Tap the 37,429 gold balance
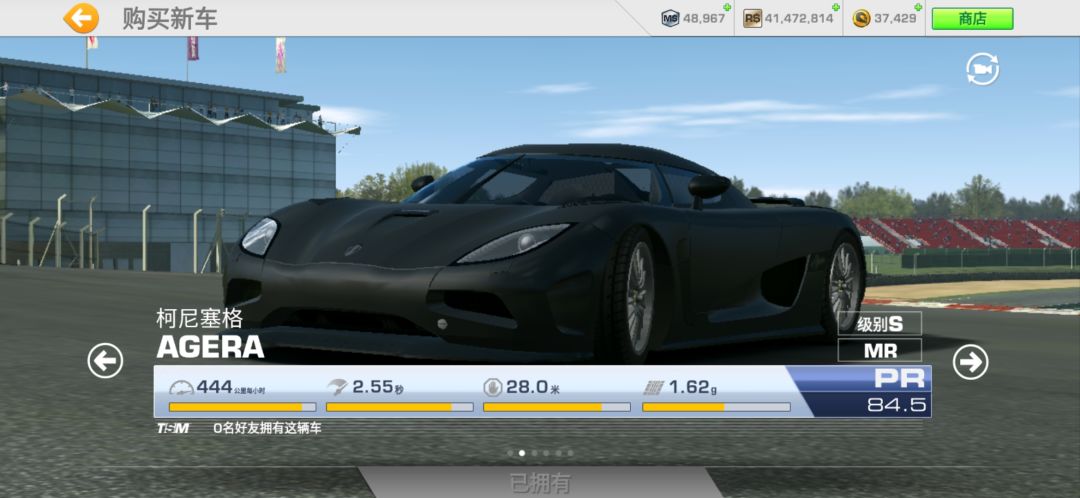 tap(895, 19)
